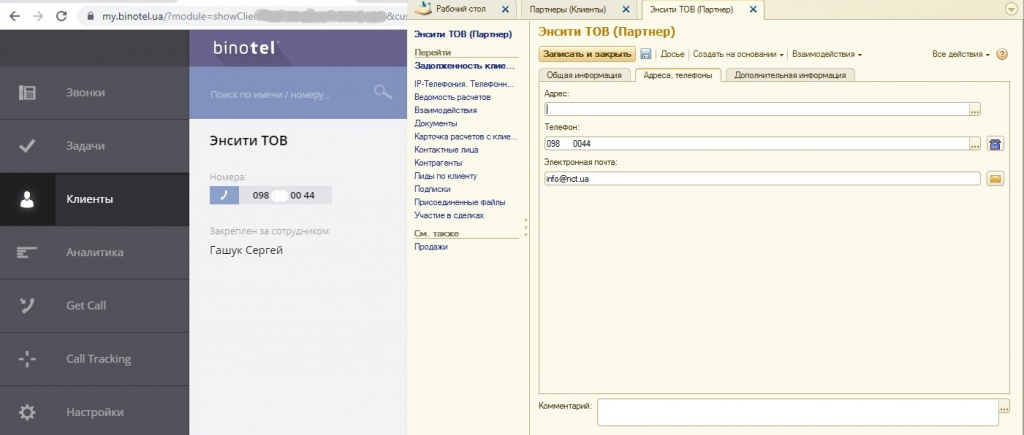The height and width of the screenshot is (435, 1024).
Task: Click Записать и закрыть button
Action: 587,54
